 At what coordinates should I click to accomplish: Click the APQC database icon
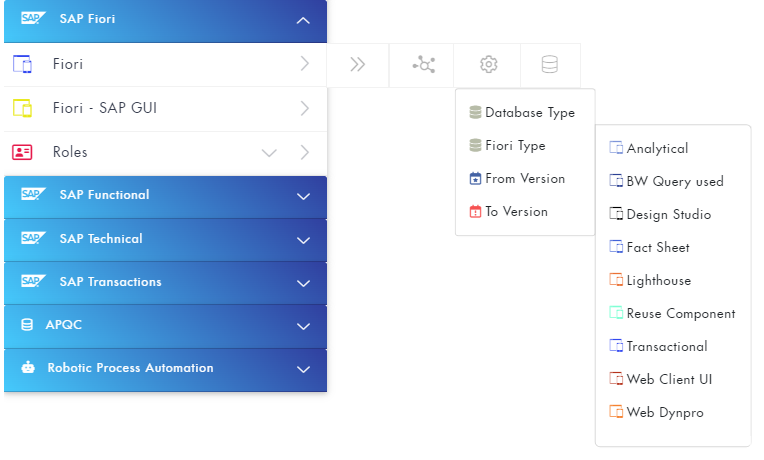point(27,325)
